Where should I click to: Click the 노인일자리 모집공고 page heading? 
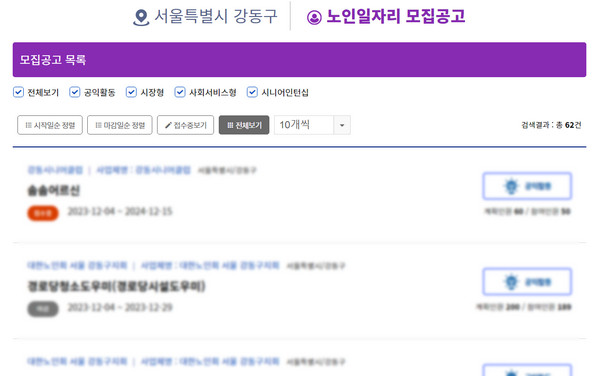(x=396, y=16)
